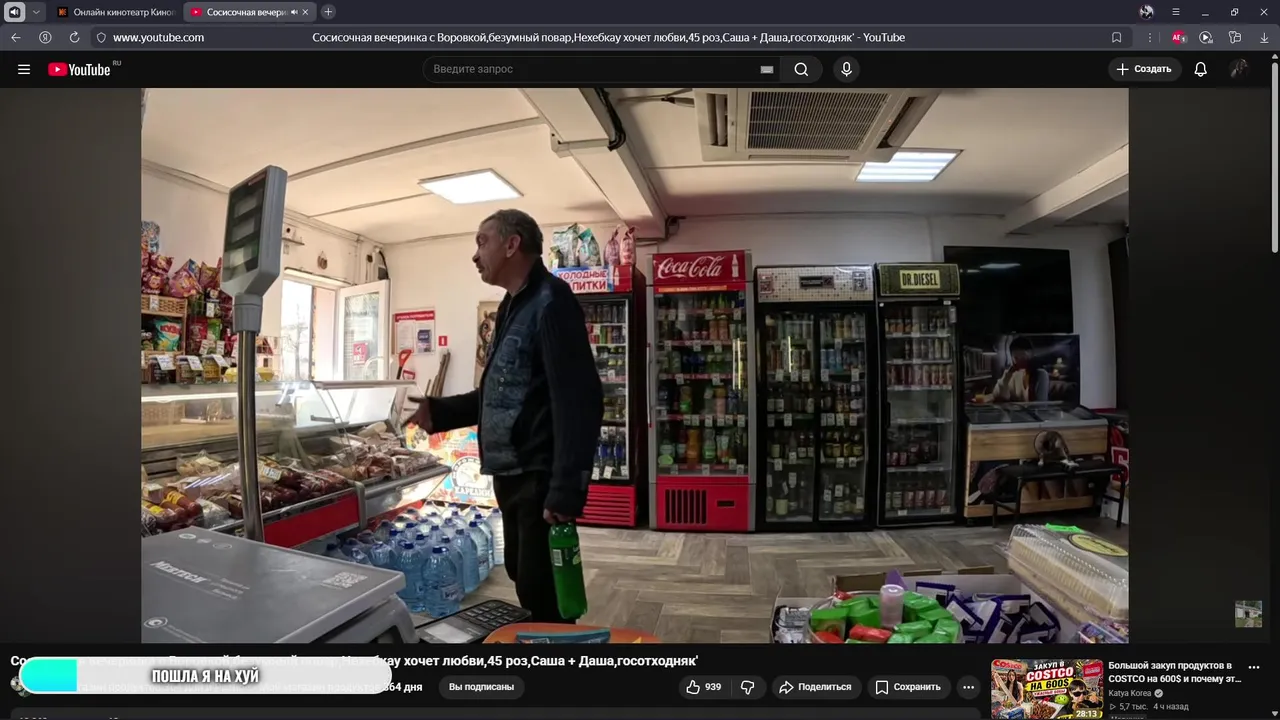Open the Yandex home button
1280x720 pixels.
pyautogui.click(x=45, y=37)
